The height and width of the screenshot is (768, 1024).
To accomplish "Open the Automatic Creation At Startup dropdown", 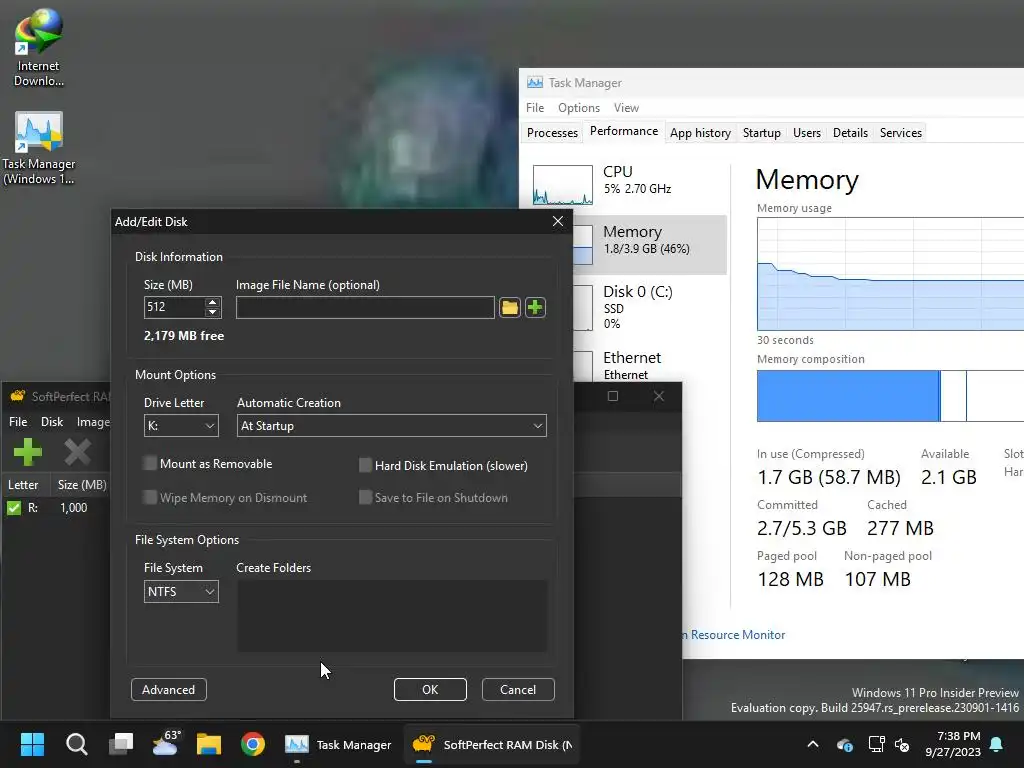I will [391, 426].
